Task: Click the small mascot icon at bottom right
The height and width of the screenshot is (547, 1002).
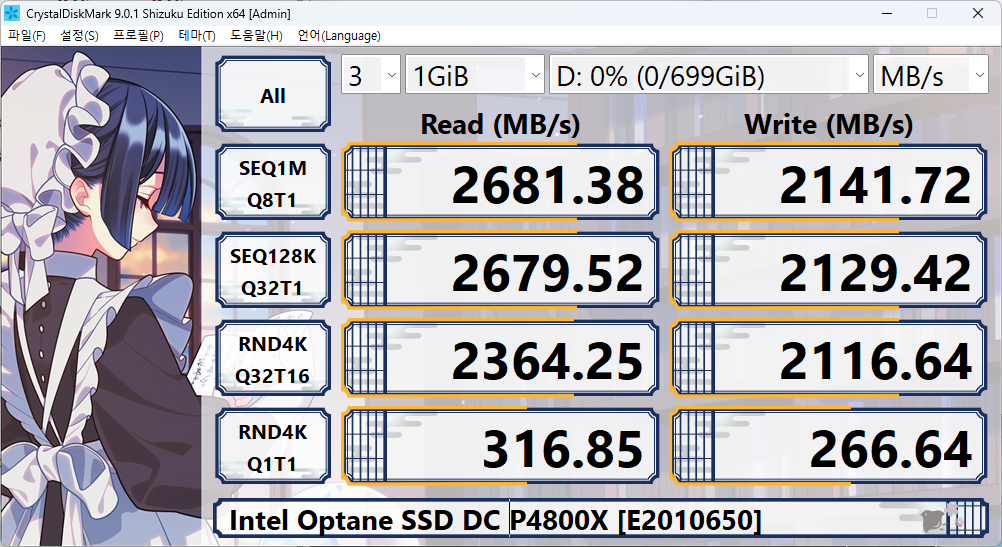Action: pos(934,519)
